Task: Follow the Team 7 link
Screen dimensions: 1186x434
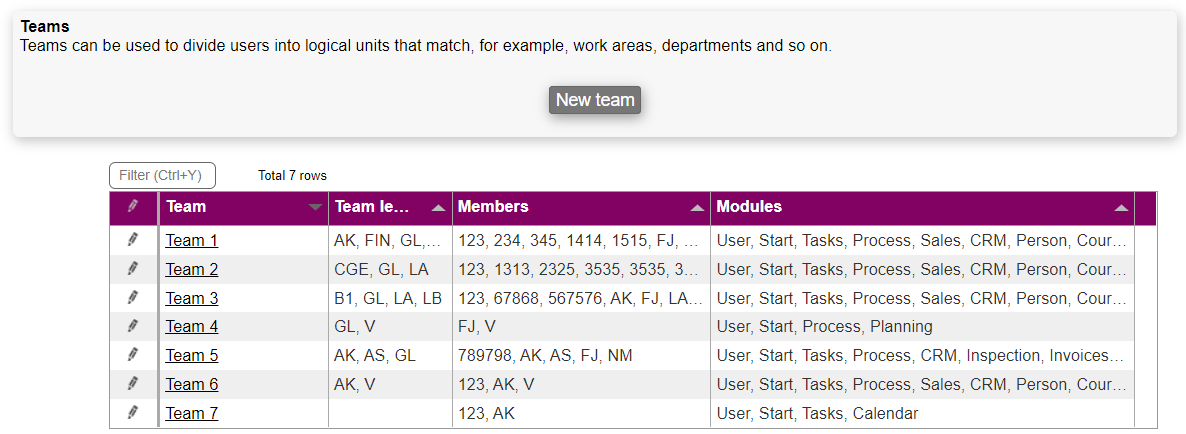Action: (x=192, y=414)
